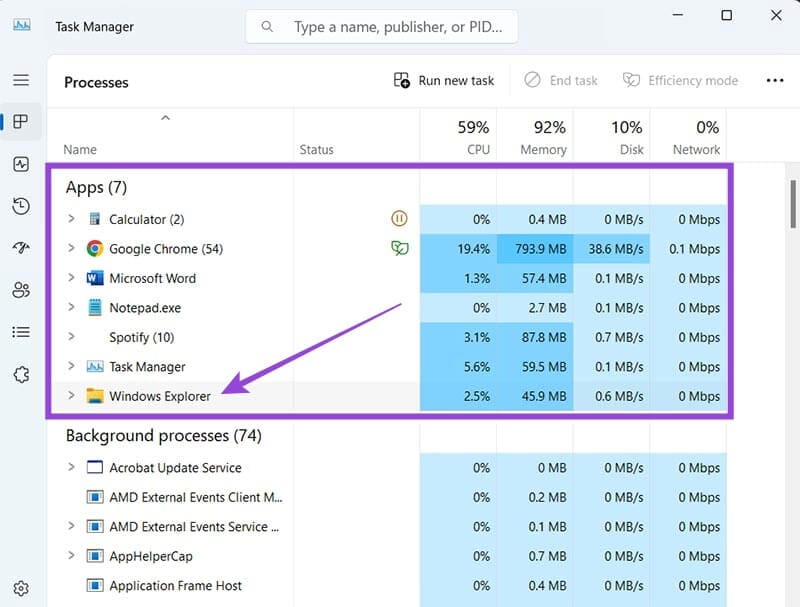Open the three-dots more options menu
The height and width of the screenshot is (607, 800).
(774, 81)
